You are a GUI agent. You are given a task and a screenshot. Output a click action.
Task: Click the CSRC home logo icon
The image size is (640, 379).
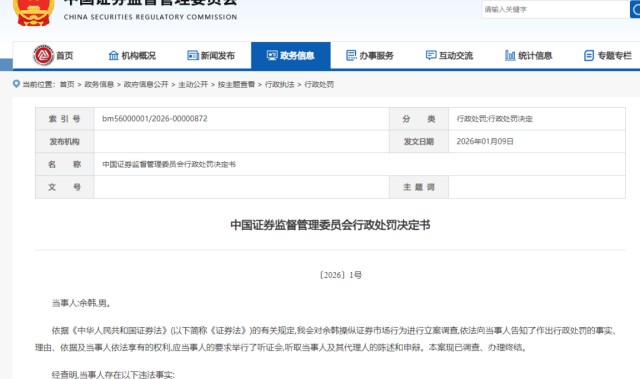pyautogui.click(x=43, y=55)
